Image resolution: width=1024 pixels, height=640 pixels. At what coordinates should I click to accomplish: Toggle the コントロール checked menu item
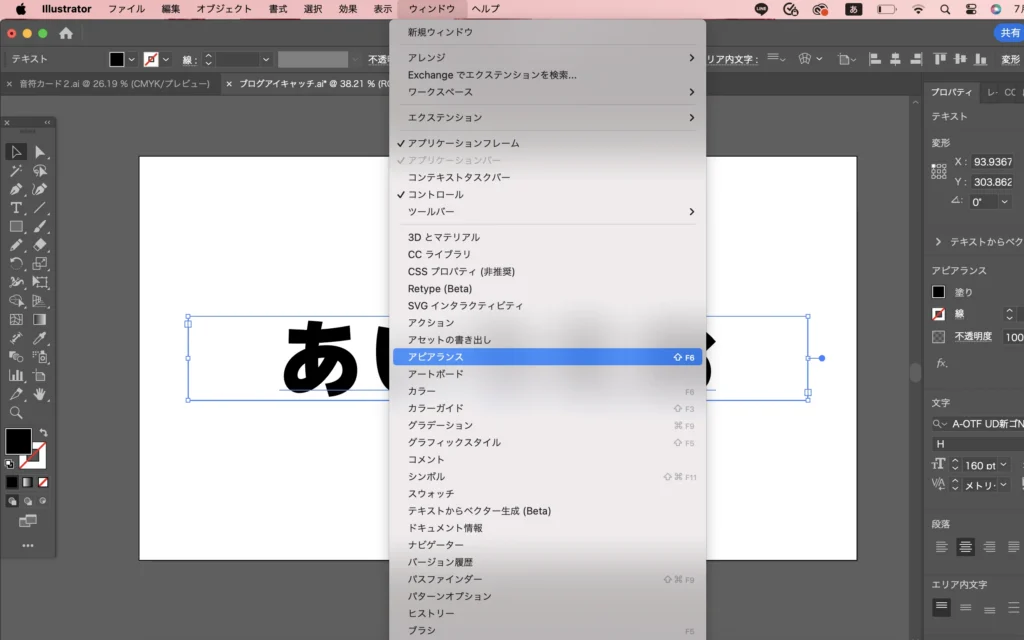click(x=435, y=194)
